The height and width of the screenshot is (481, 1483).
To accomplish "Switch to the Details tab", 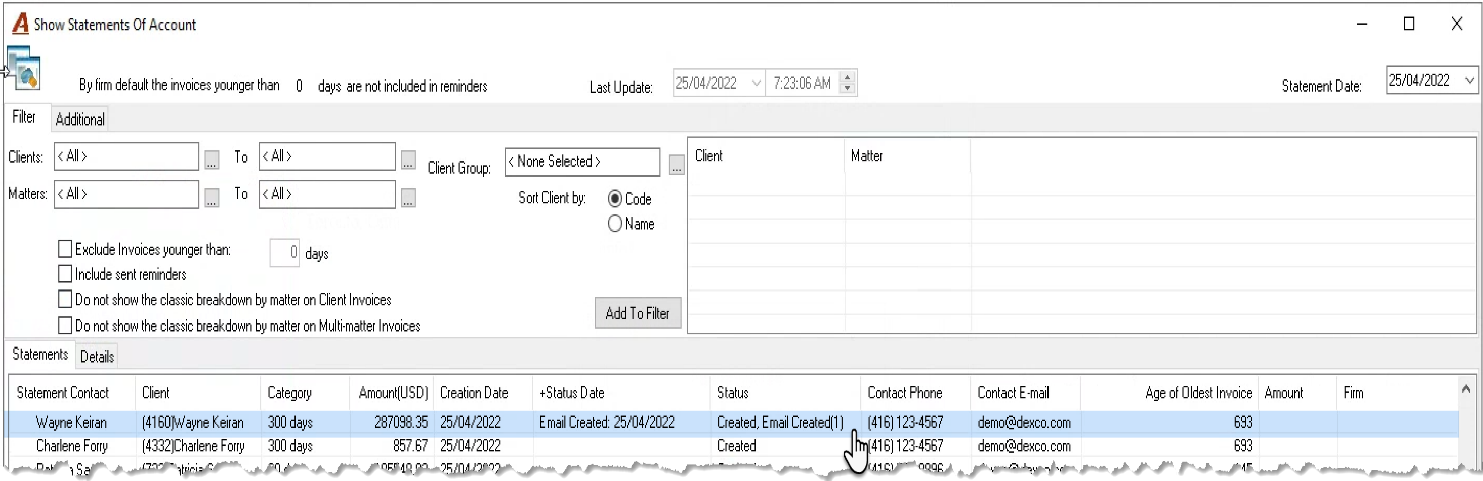I will pyautogui.click(x=97, y=356).
